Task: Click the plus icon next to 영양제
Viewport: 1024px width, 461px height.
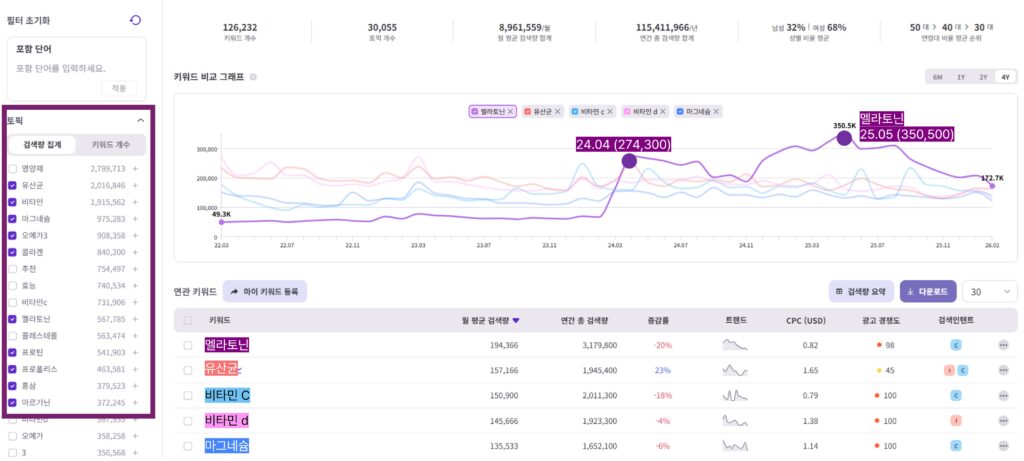Action: tap(135, 169)
